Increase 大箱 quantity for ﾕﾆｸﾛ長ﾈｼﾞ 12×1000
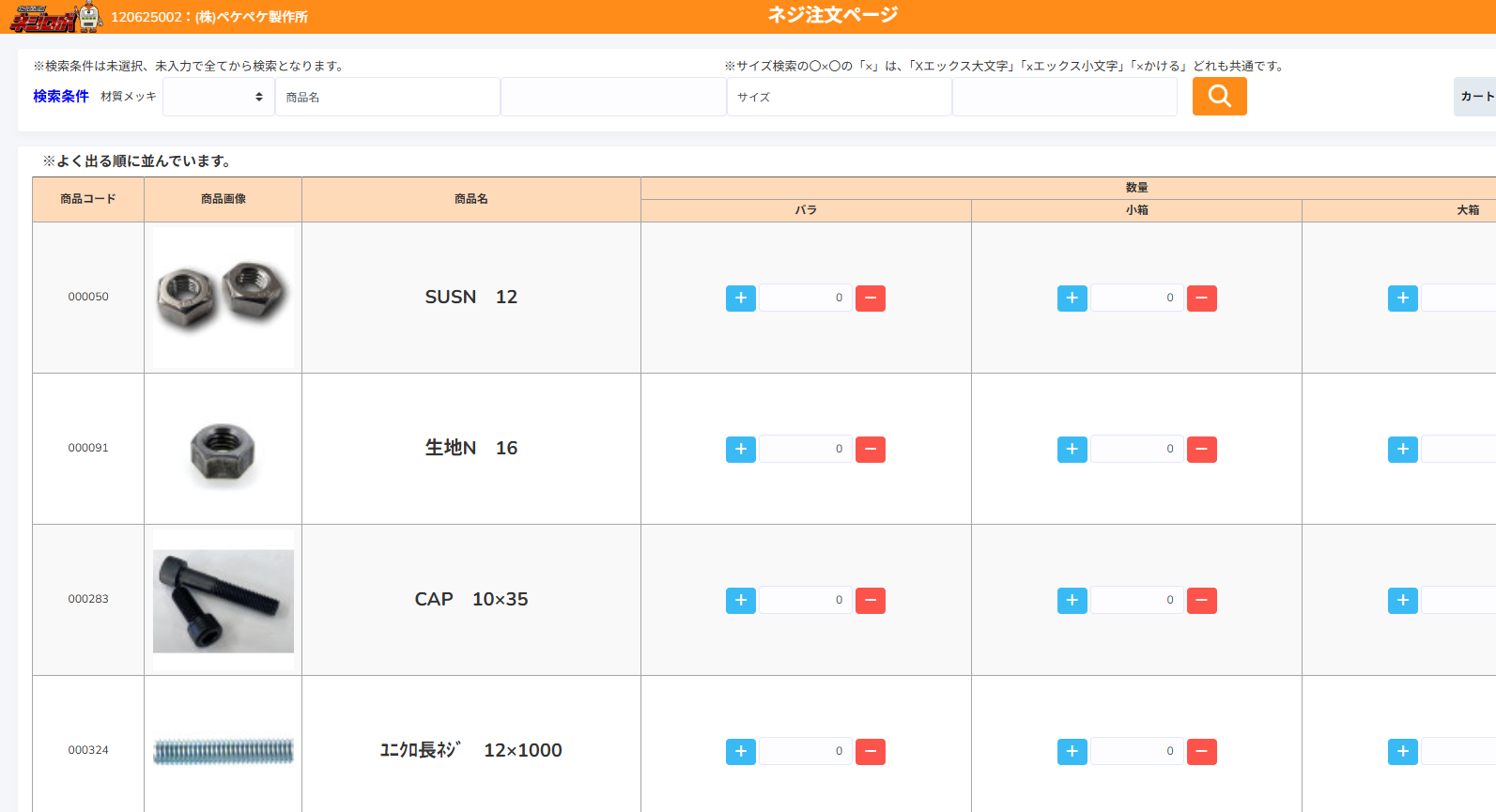The width and height of the screenshot is (1496, 812). tap(1403, 752)
